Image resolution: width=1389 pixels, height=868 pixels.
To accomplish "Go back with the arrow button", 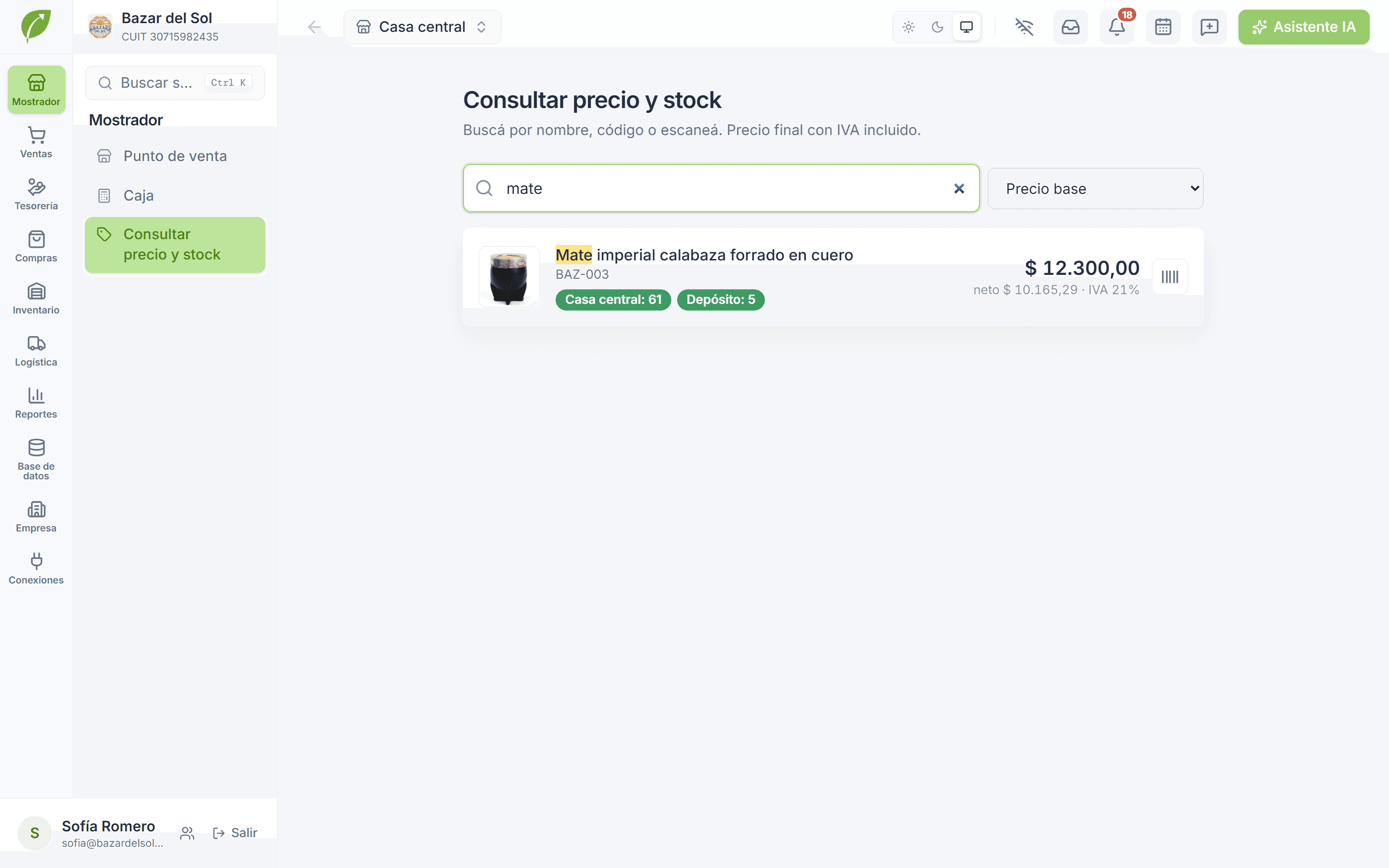I will [x=314, y=27].
